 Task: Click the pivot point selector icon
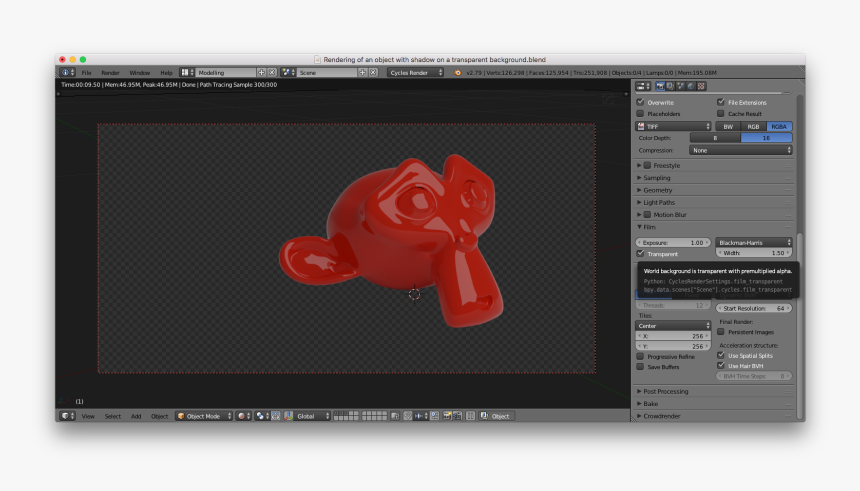click(261, 416)
